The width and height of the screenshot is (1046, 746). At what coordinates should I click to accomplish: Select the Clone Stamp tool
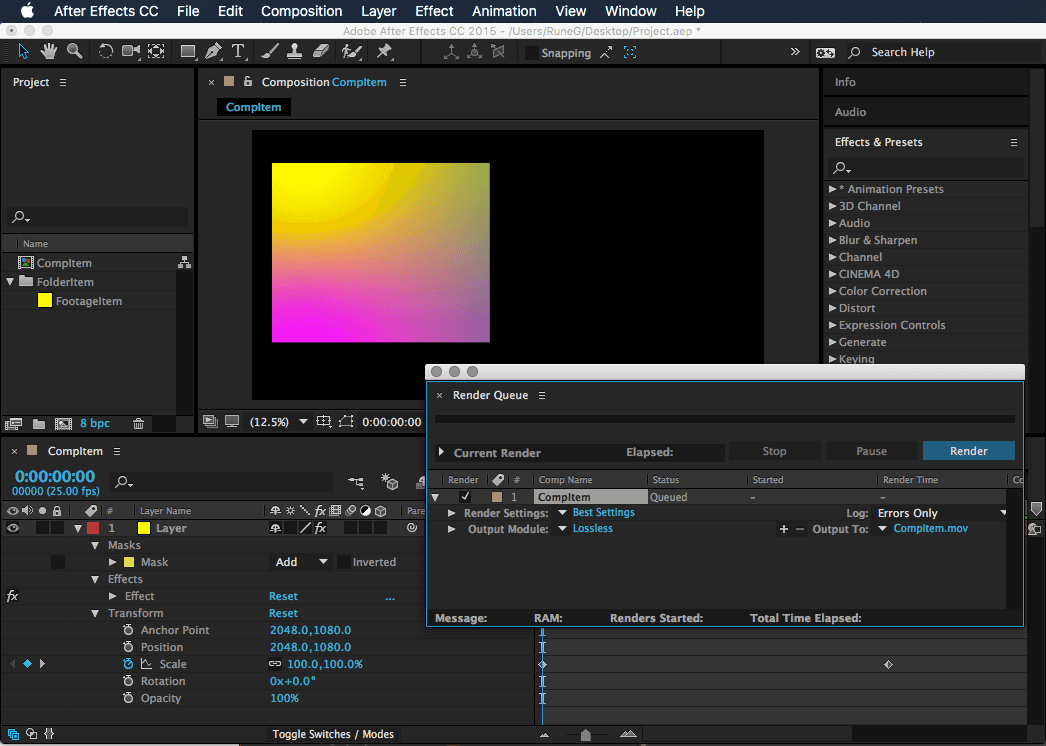(294, 51)
